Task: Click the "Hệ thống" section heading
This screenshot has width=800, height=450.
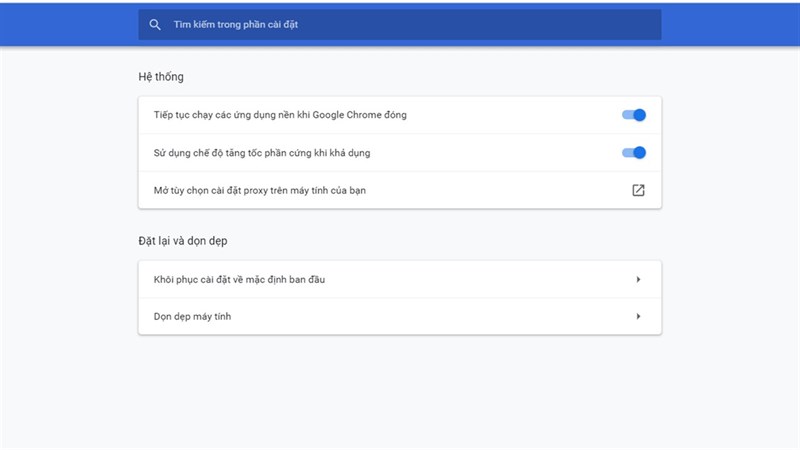Action: point(161,77)
